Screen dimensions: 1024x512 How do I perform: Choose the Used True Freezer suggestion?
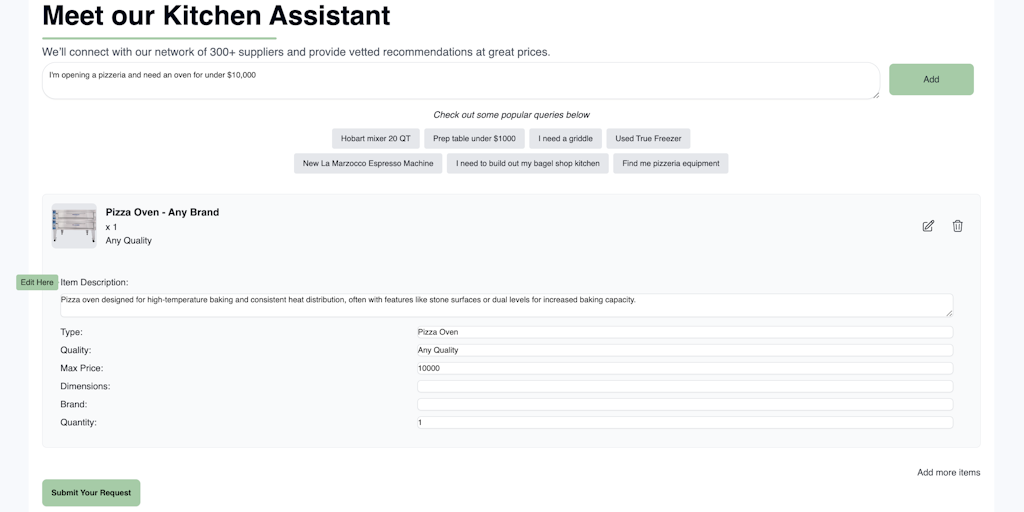click(x=648, y=138)
